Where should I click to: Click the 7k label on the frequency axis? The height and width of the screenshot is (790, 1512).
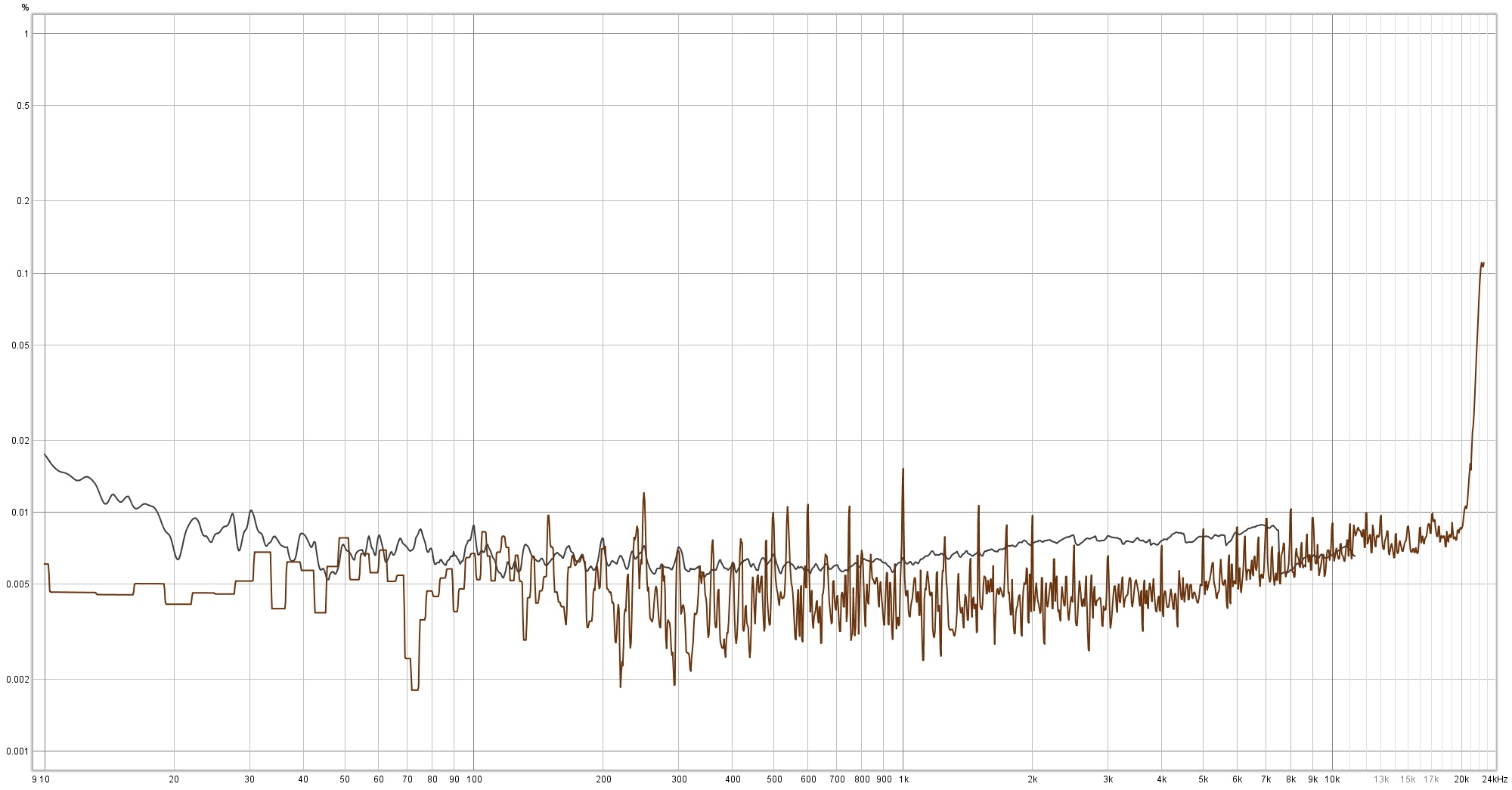[1266, 779]
